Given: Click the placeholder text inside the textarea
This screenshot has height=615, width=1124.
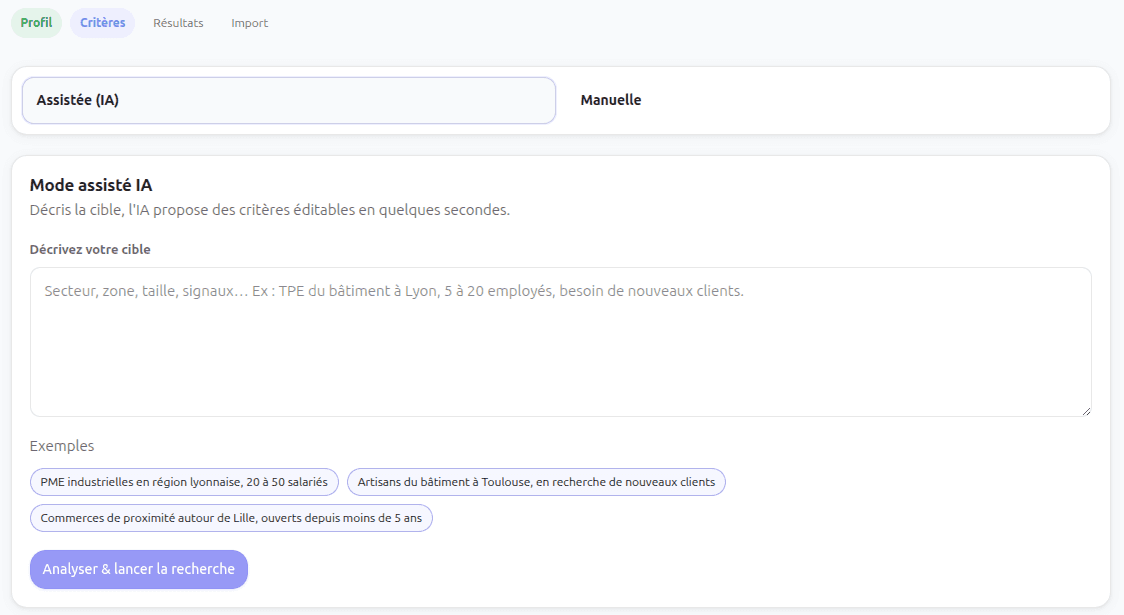Looking at the screenshot, I should click(392, 291).
